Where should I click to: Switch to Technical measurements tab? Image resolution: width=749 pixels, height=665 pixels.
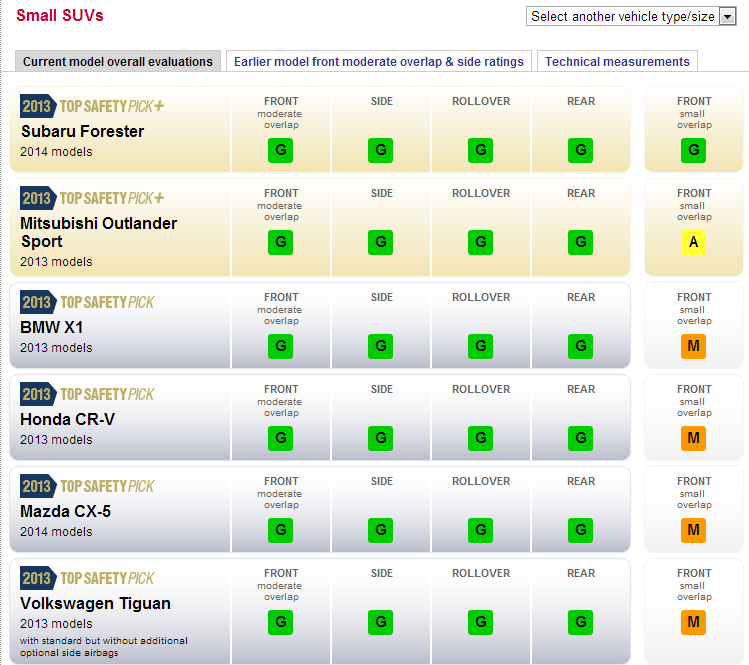[x=617, y=61]
